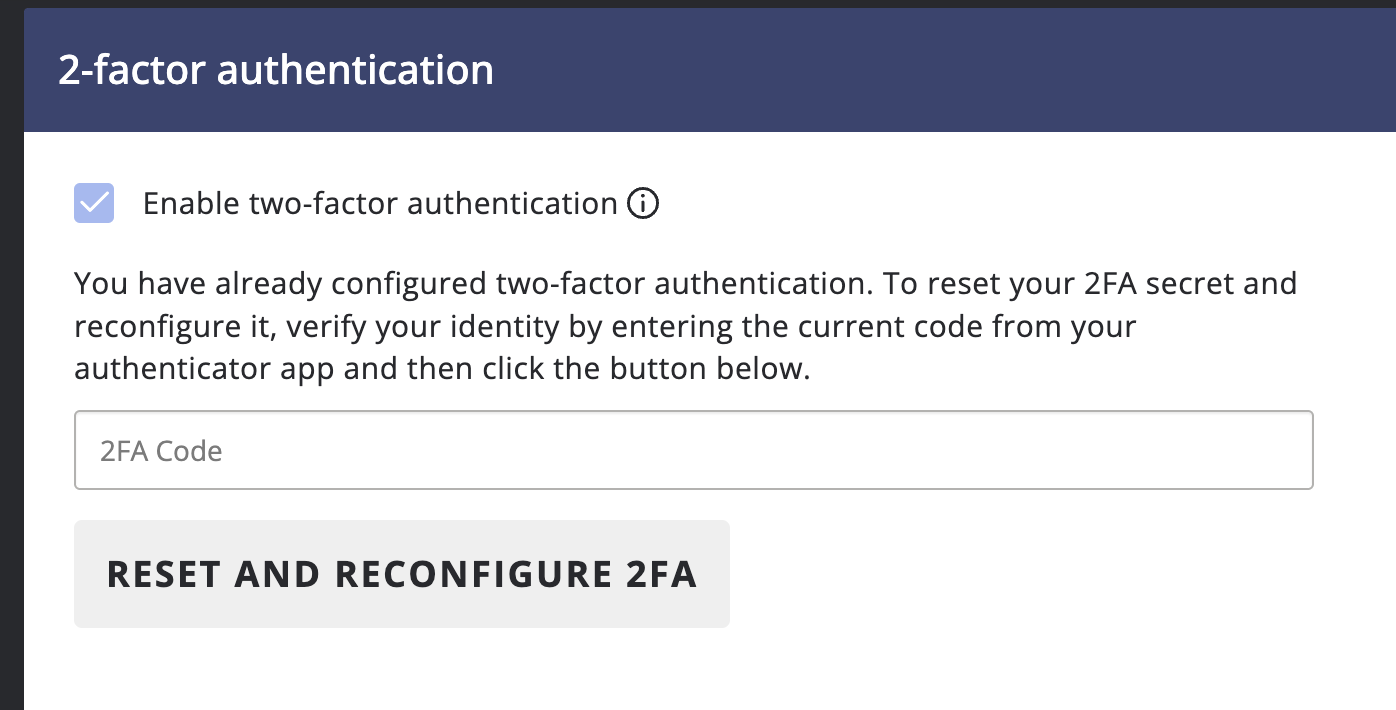Click the paragraph about already configured 2FA

685,326
